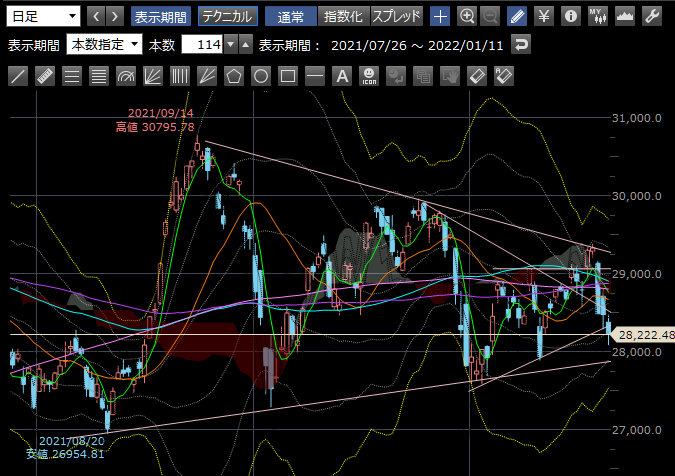This screenshot has width=675, height=476.
Task: Open the 日足 timeframe dropdown
Action: tap(42, 16)
